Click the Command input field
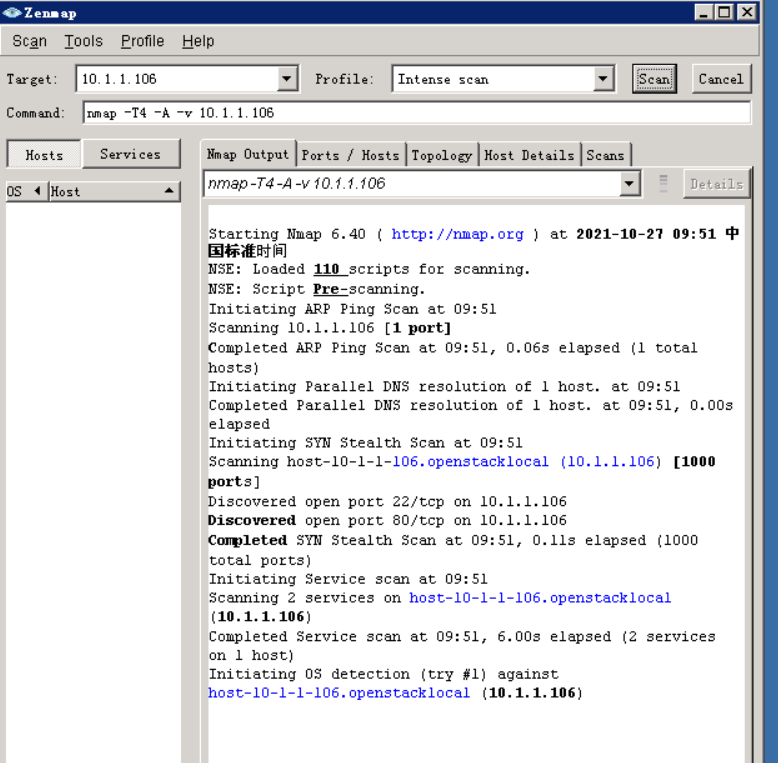The height and width of the screenshot is (763, 778). pyautogui.click(x=416, y=113)
